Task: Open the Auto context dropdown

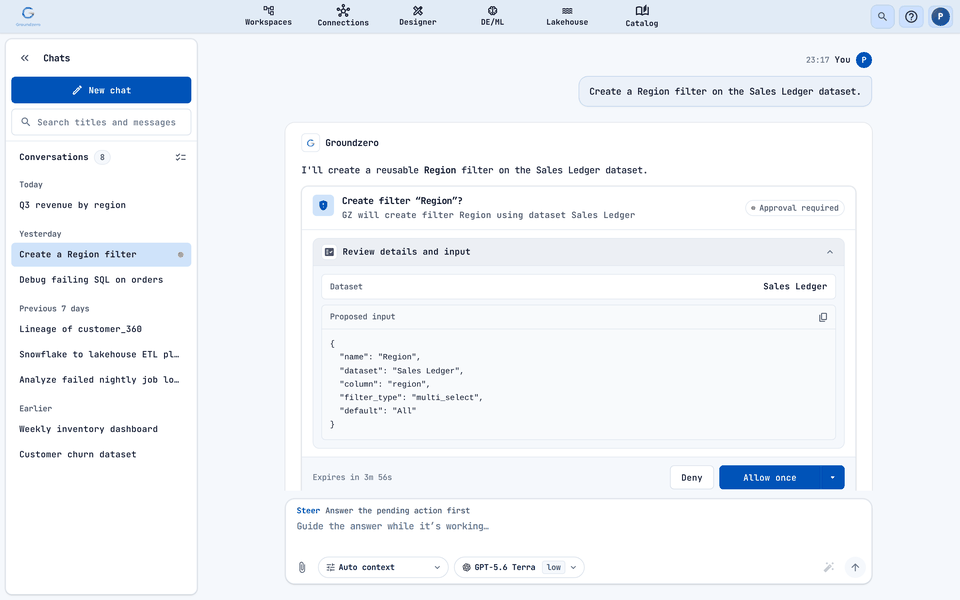Action: [383, 568]
